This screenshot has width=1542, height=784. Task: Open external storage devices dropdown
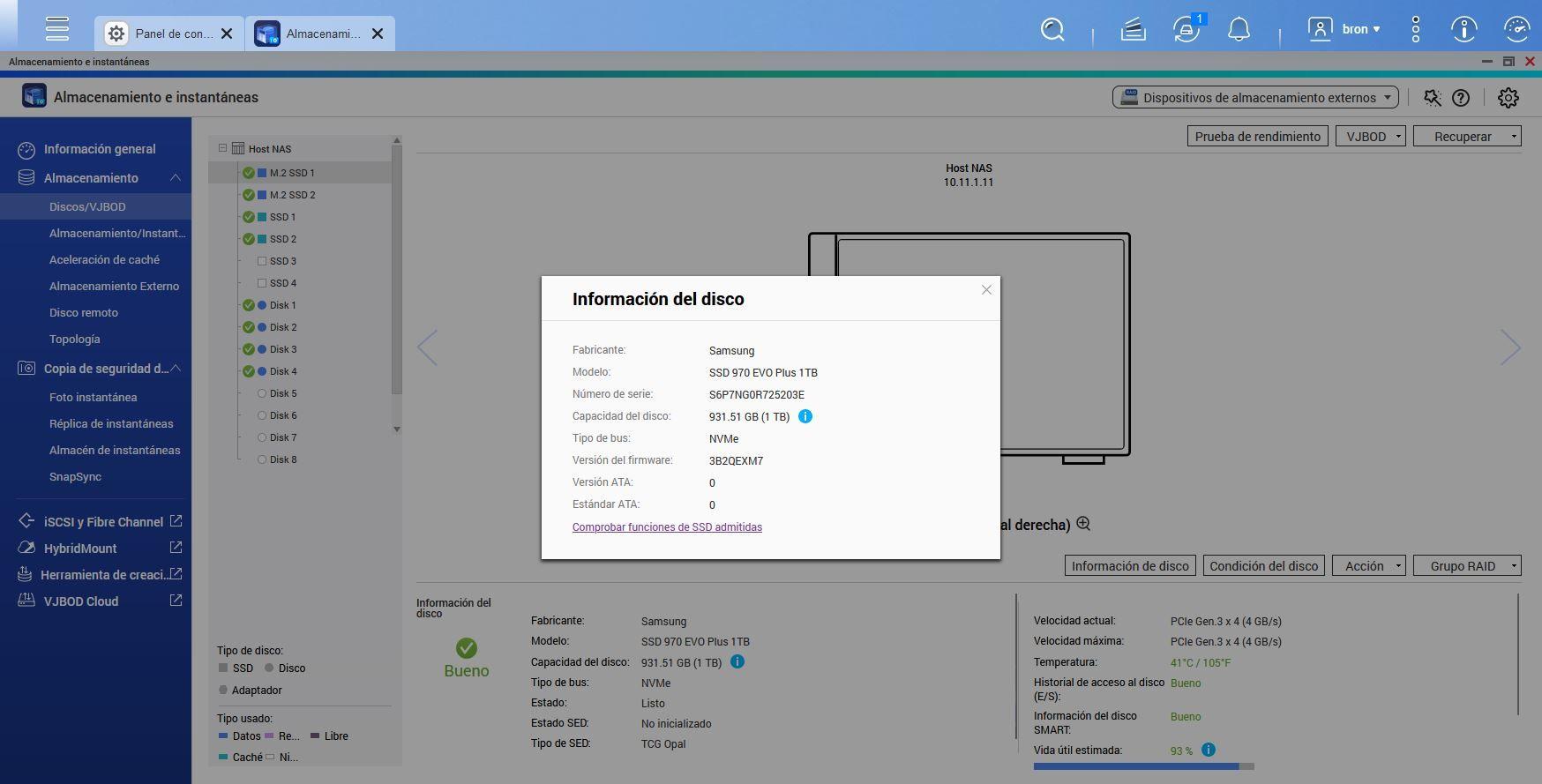pos(1254,98)
